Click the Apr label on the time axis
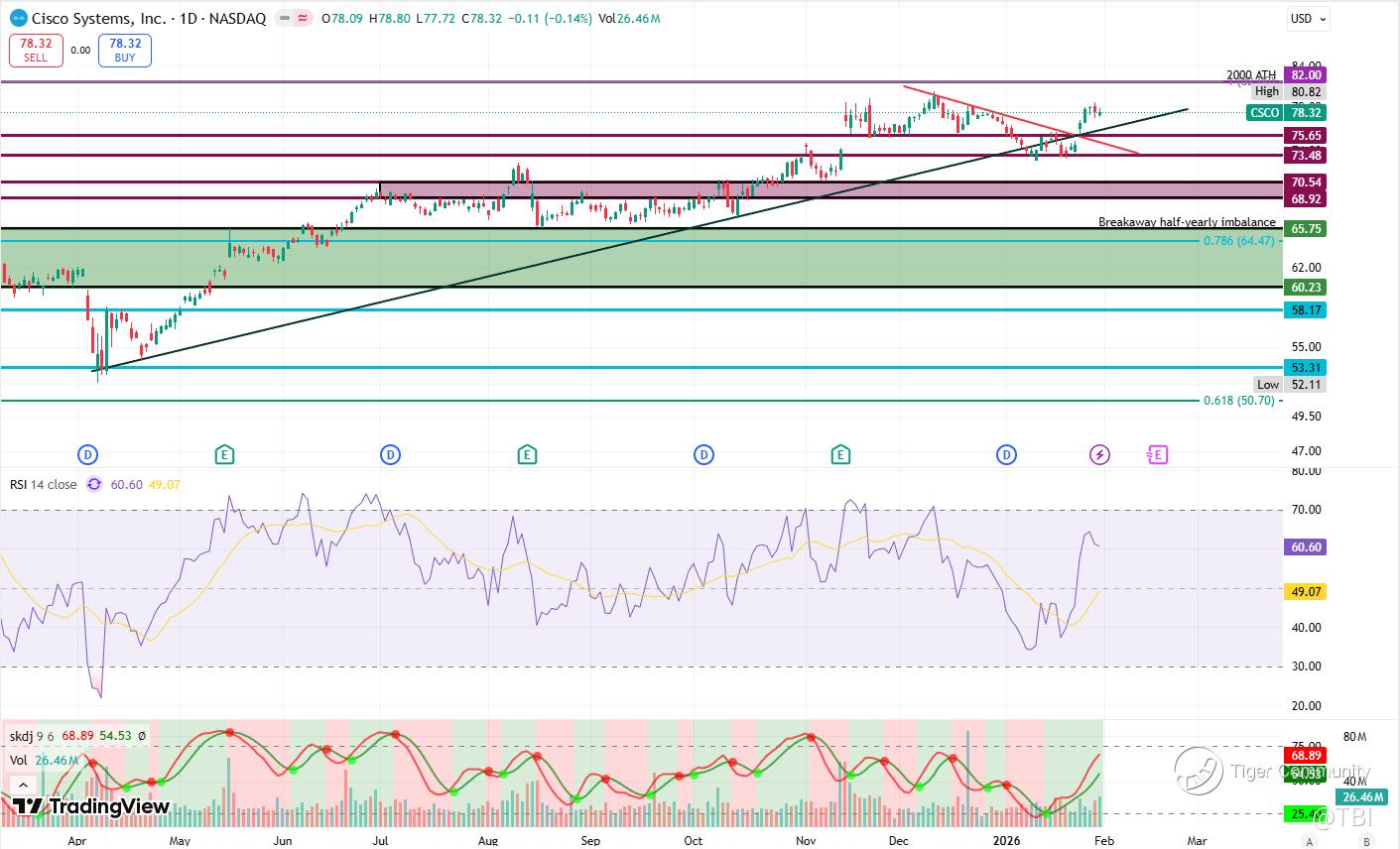This screenshot has width=1400, height=849. (x=76, y=841)
